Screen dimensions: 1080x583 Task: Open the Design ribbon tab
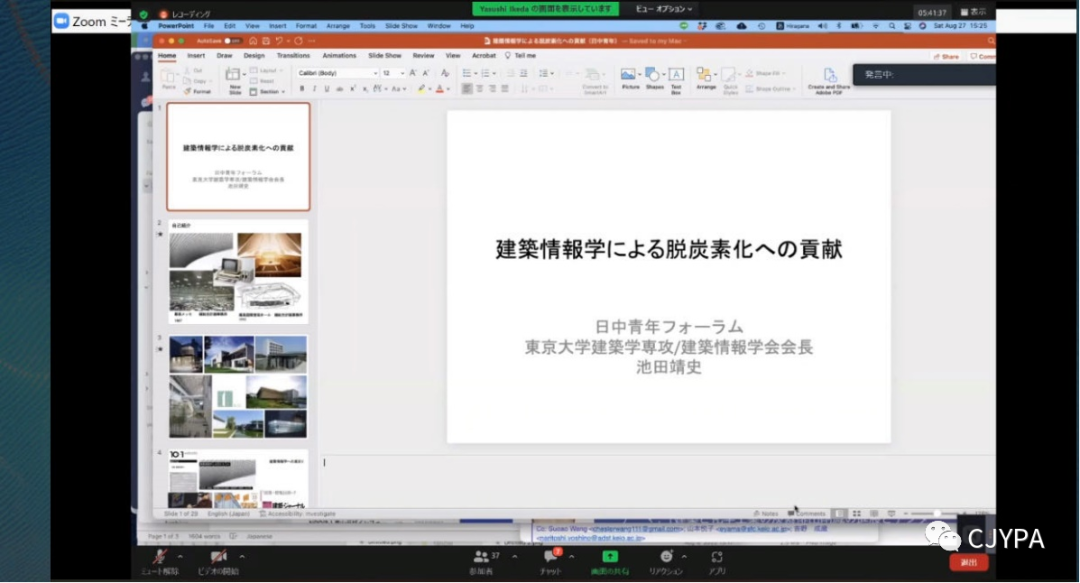(x=253, y=56)
